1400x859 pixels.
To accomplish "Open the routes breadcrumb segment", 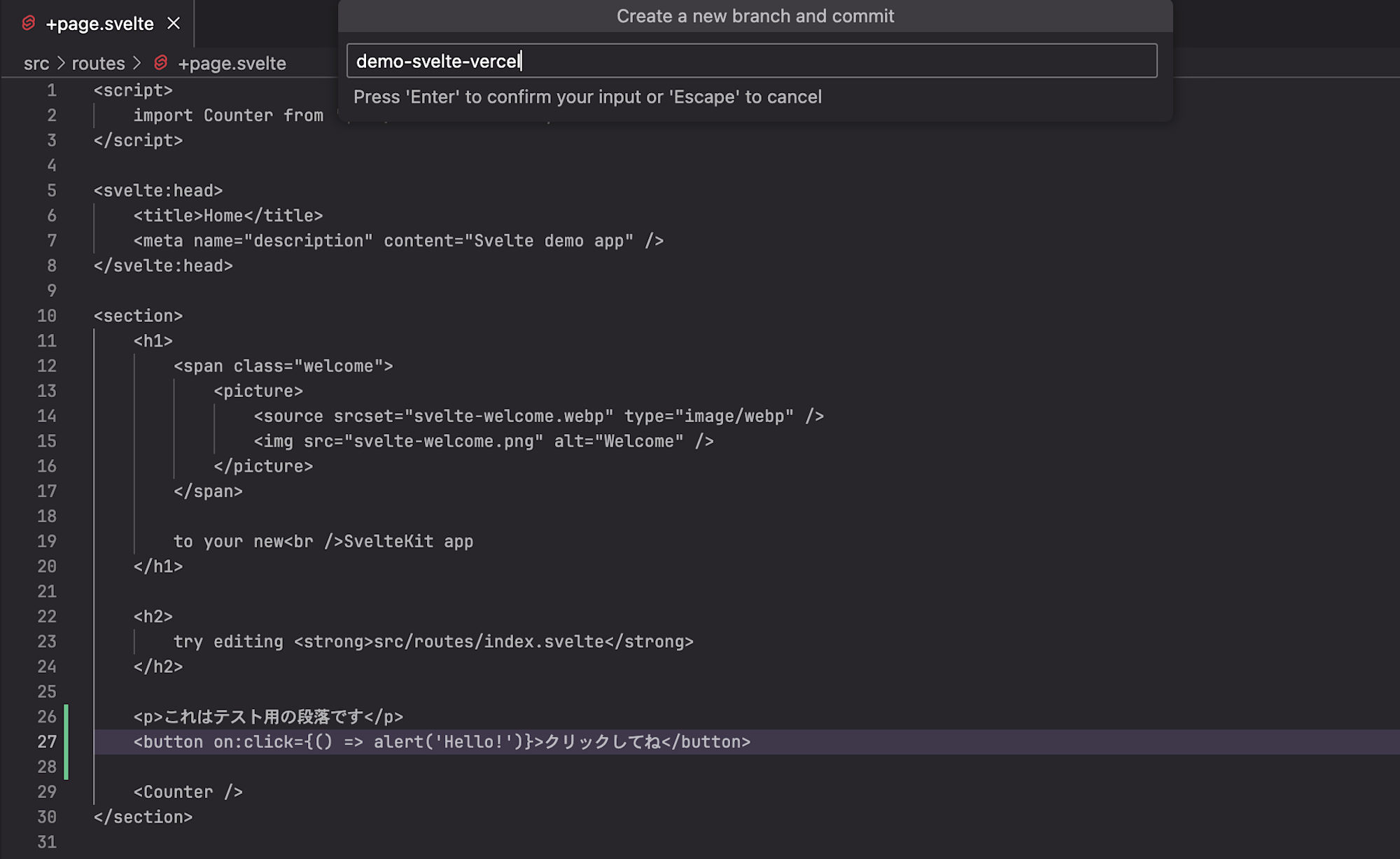I will pyautogui.click(x=98, y=64).
